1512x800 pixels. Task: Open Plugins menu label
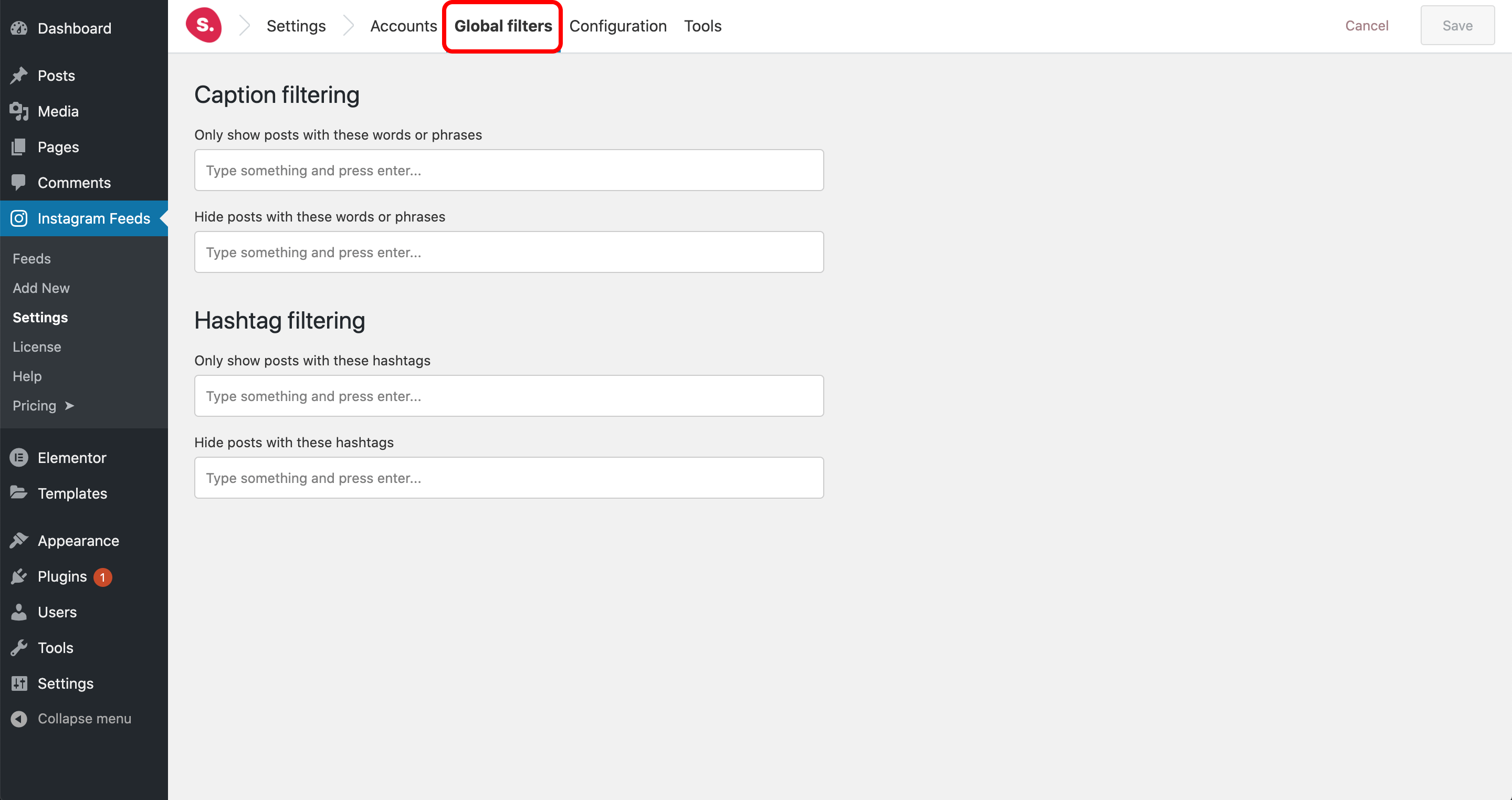(62, 576)
